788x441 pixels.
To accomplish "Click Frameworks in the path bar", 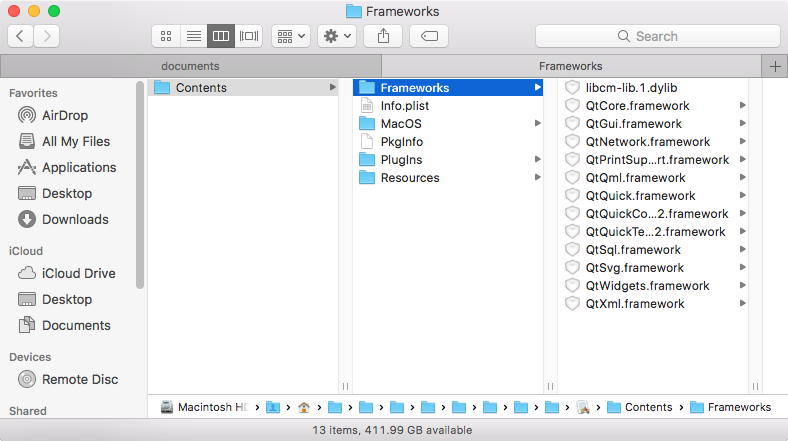I will (x=731, y=407).
